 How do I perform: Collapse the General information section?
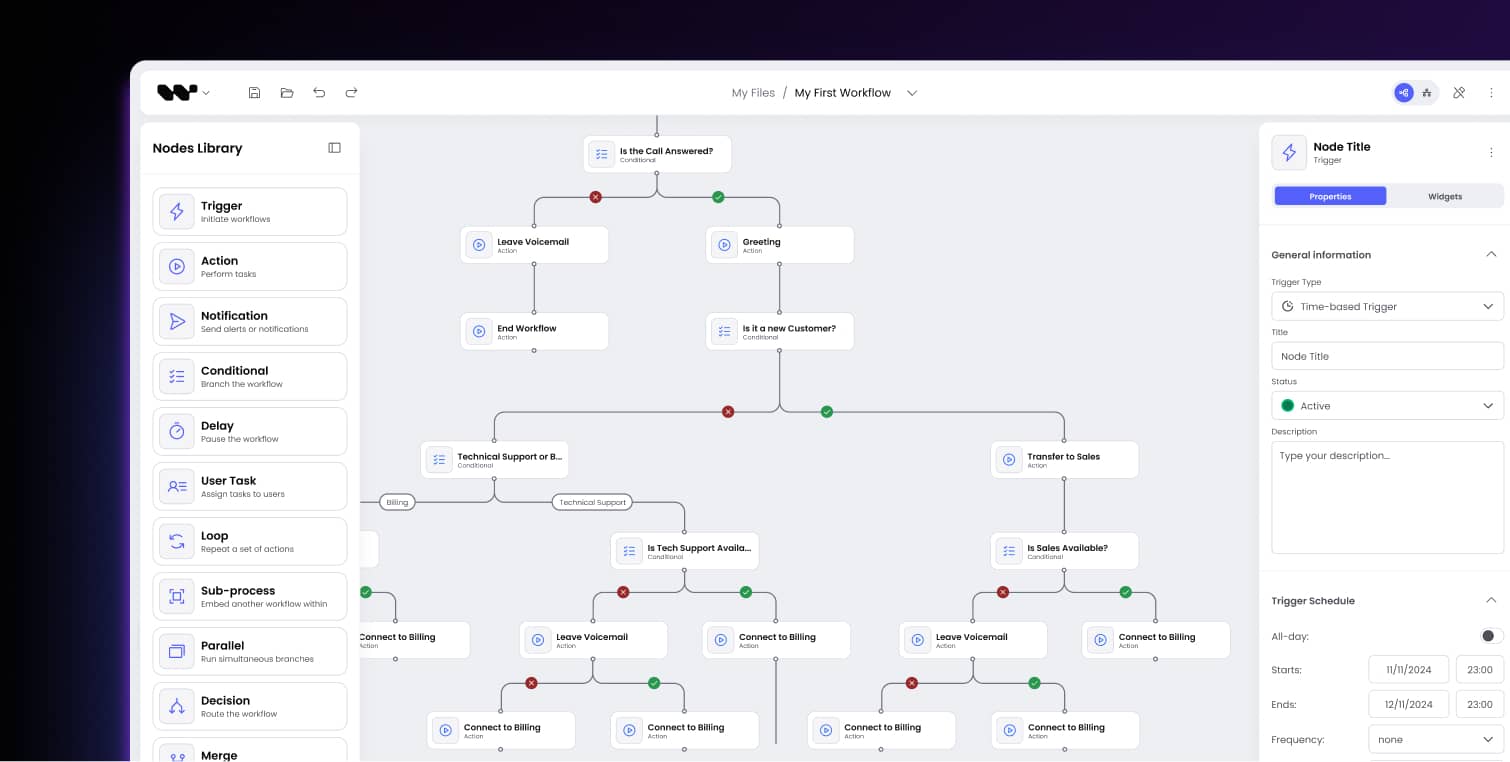click(1490, 254)
